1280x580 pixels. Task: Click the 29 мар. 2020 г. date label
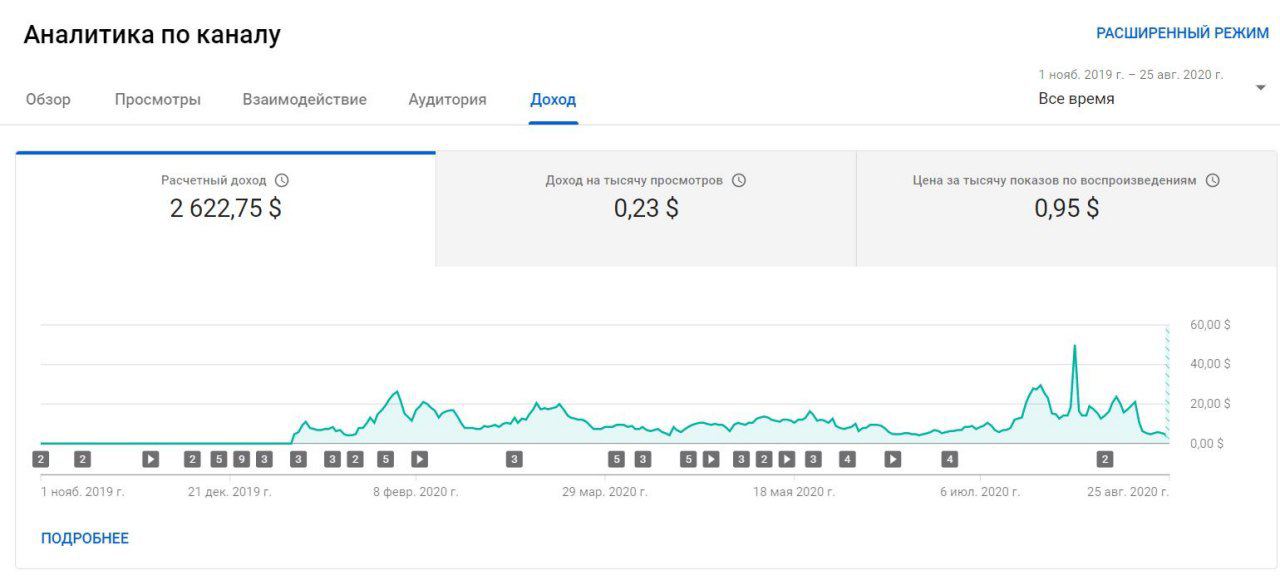tap(605, 492)
